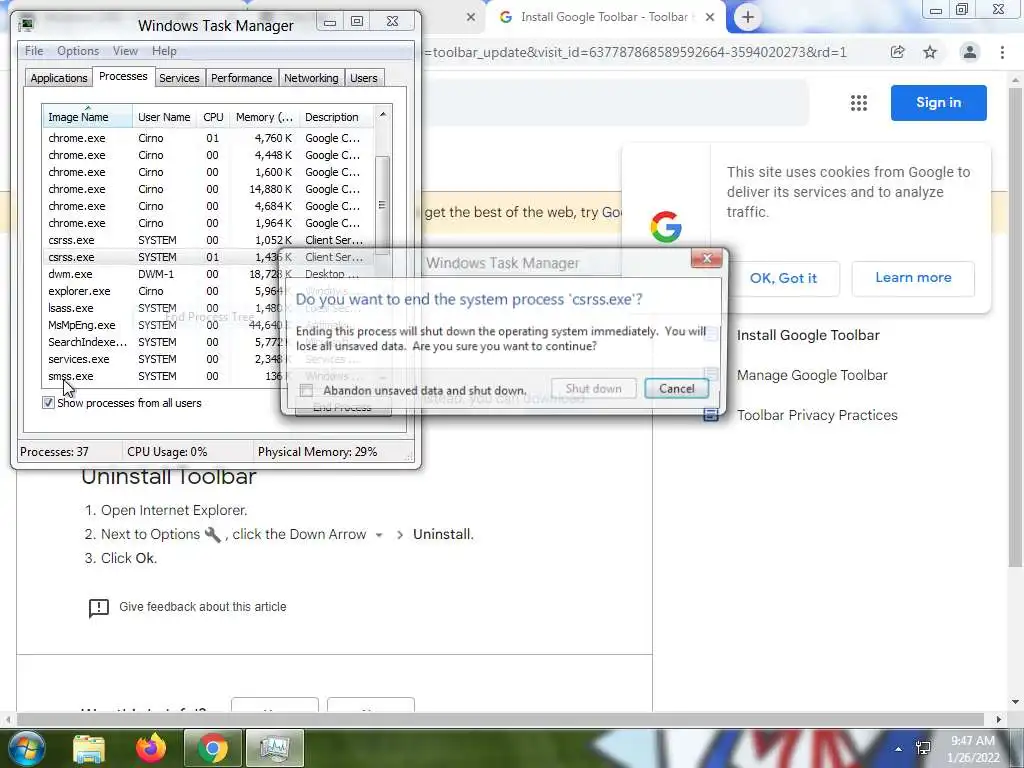Viewport: 1024px width, 768px height.
Task: Click the Chrome horizontal scrollbar right arrow
Action: pos(999,719)
